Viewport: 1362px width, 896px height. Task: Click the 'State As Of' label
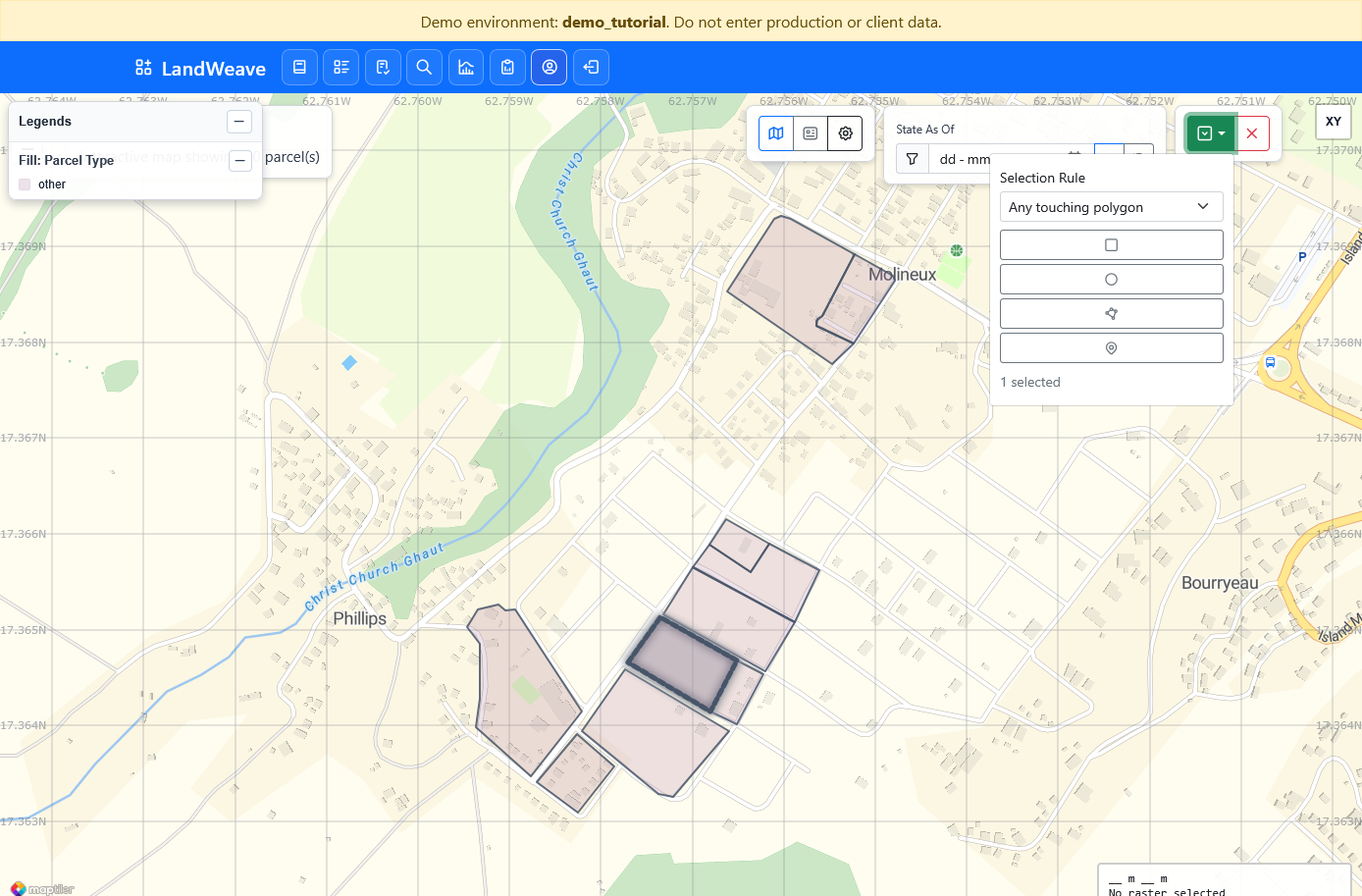pyautogui.click(x=925, y=130)
